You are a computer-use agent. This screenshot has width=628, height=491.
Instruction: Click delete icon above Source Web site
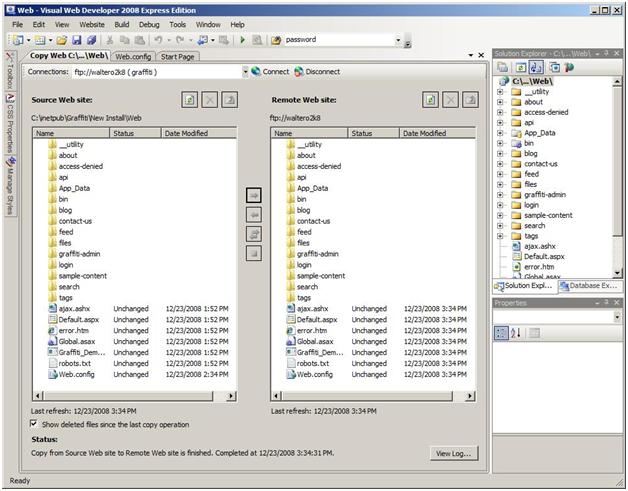[209, 99]
